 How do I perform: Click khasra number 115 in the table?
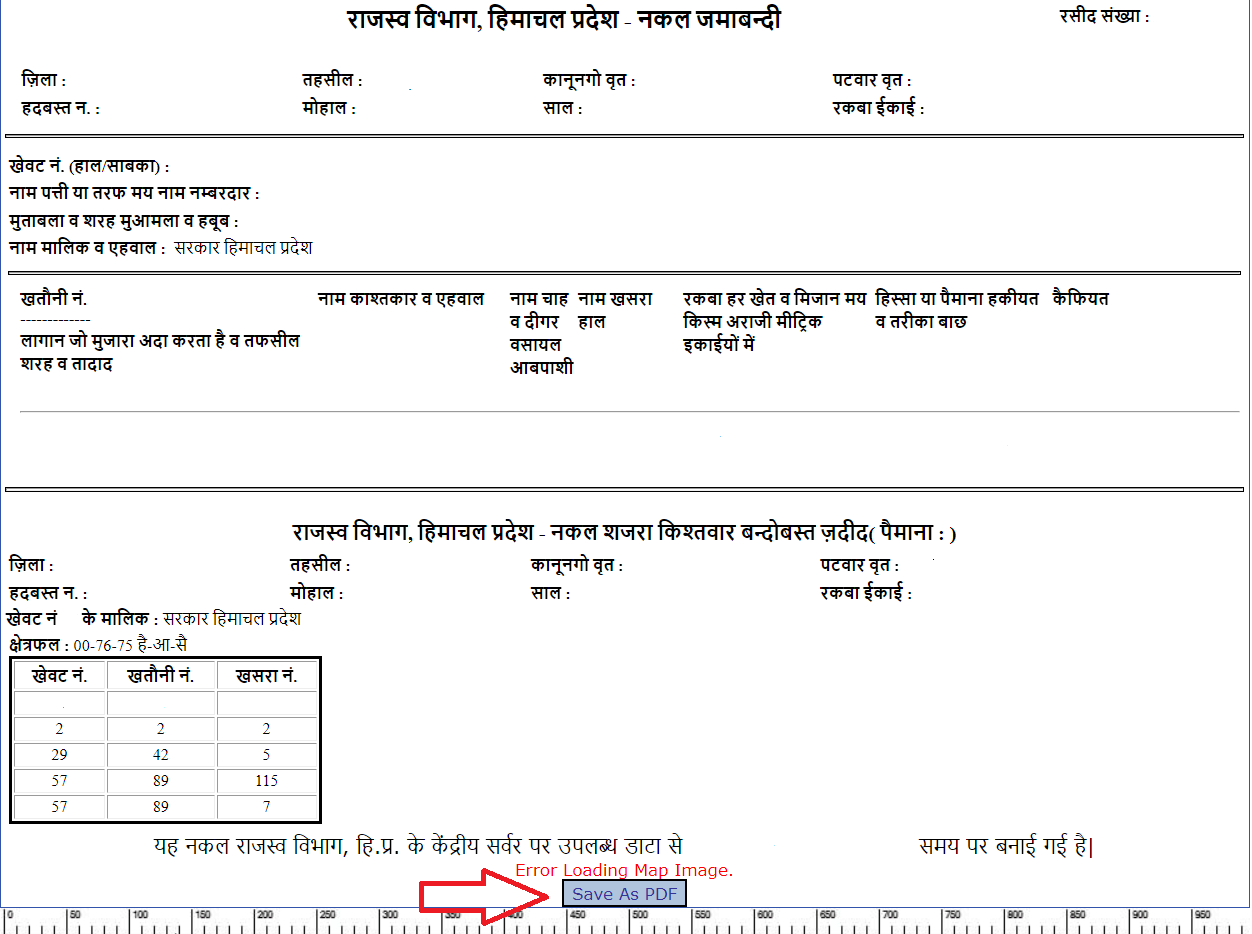pos(266,781)
